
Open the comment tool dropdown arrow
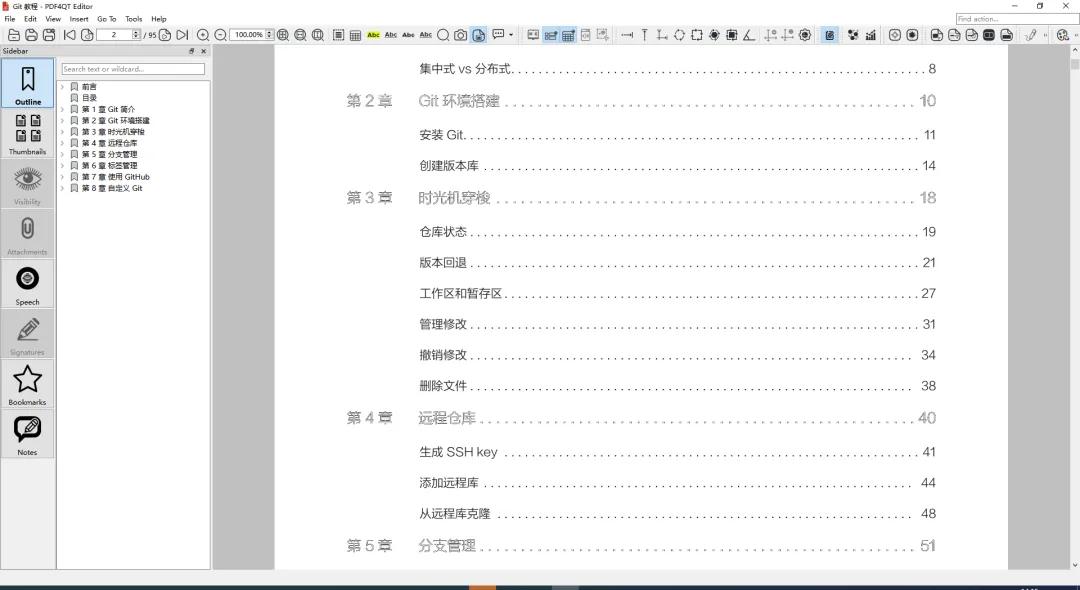coord(510,34)
